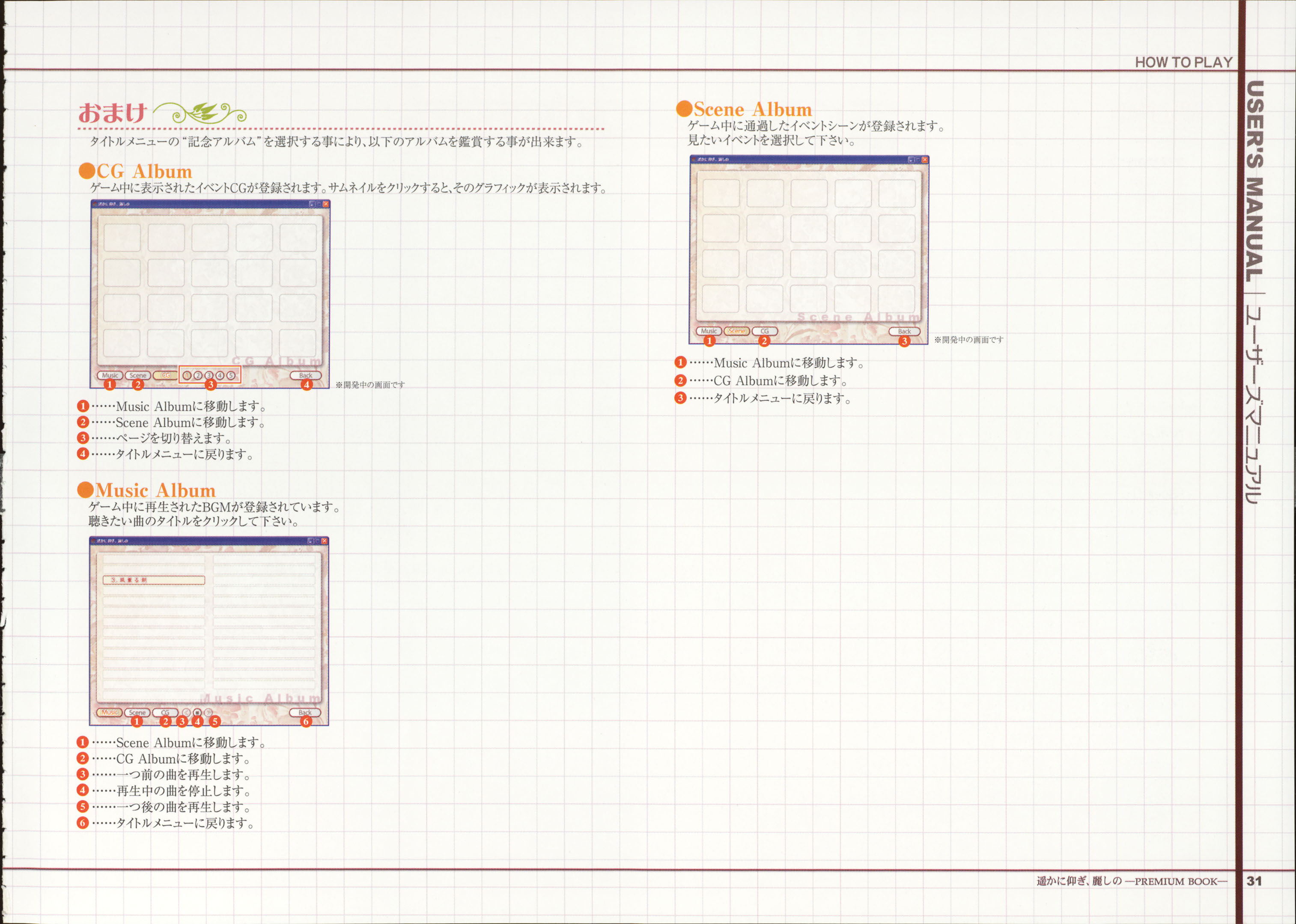Go to page 4 of CG Album

click(220, 375)
